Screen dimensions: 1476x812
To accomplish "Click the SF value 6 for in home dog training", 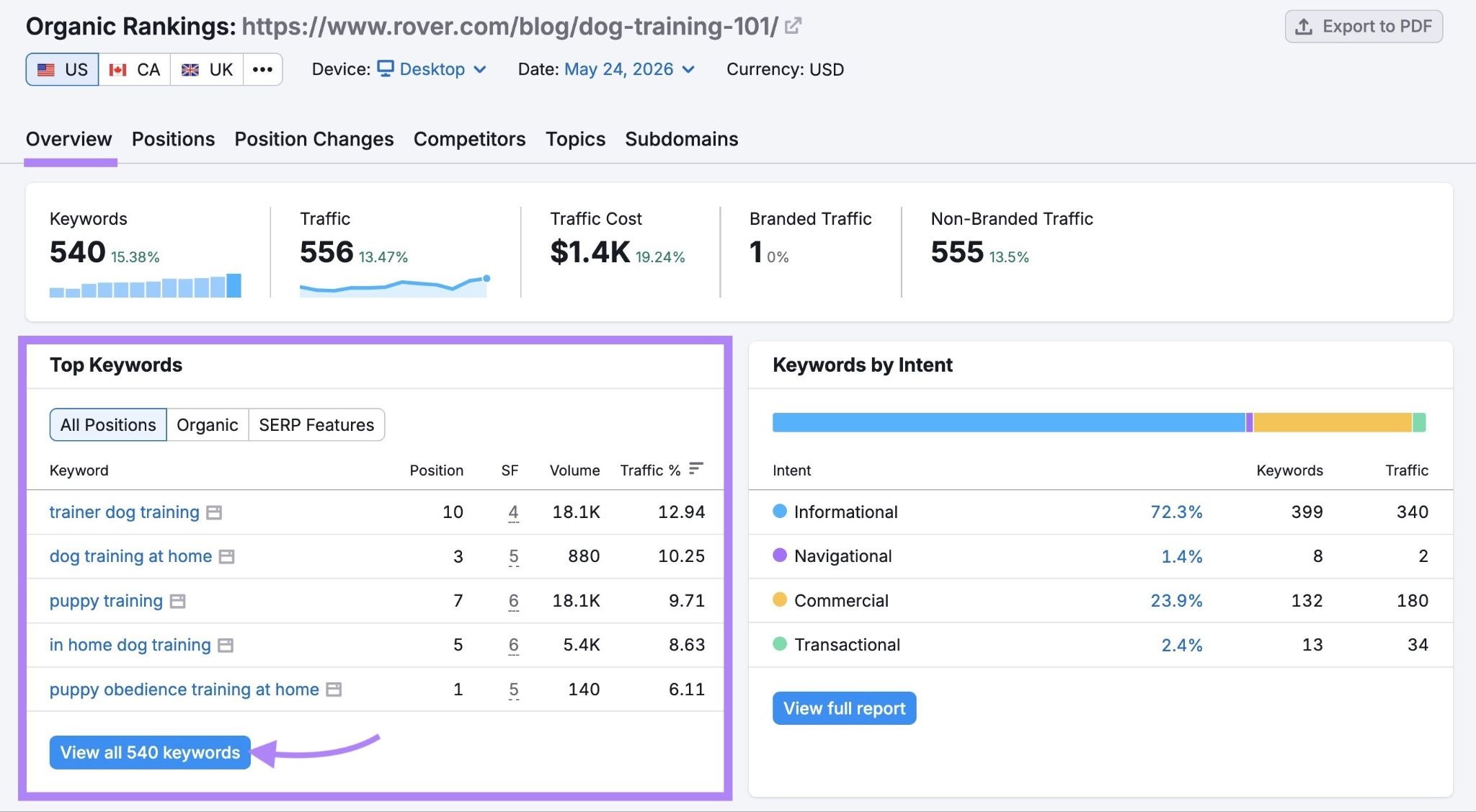I will (513, 645).
